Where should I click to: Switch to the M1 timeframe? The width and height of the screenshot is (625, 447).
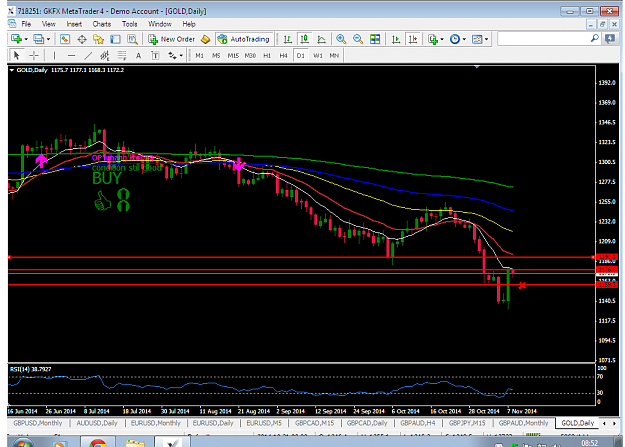tap(199, 55)
